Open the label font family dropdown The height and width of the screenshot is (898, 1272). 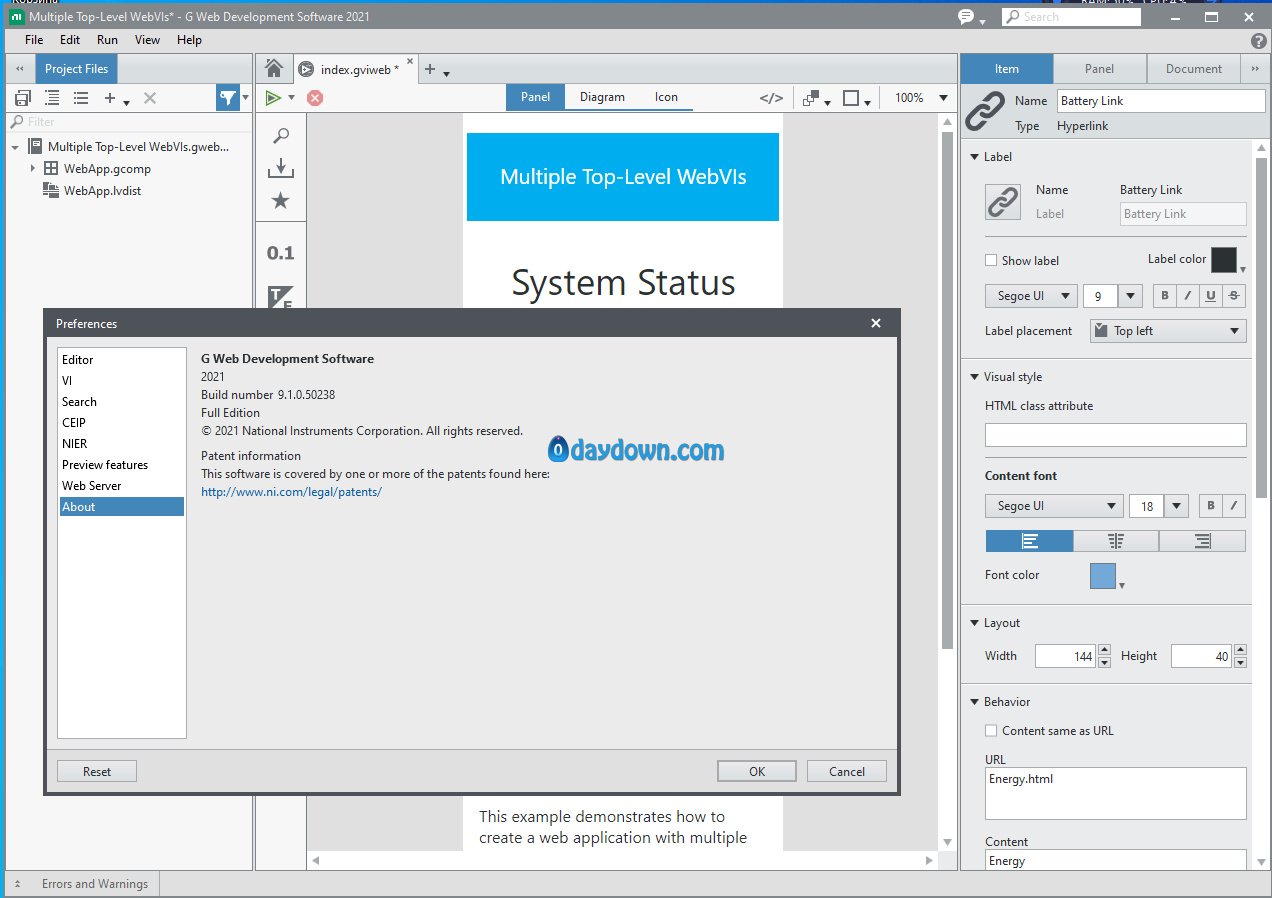[x=1031, y=296]
